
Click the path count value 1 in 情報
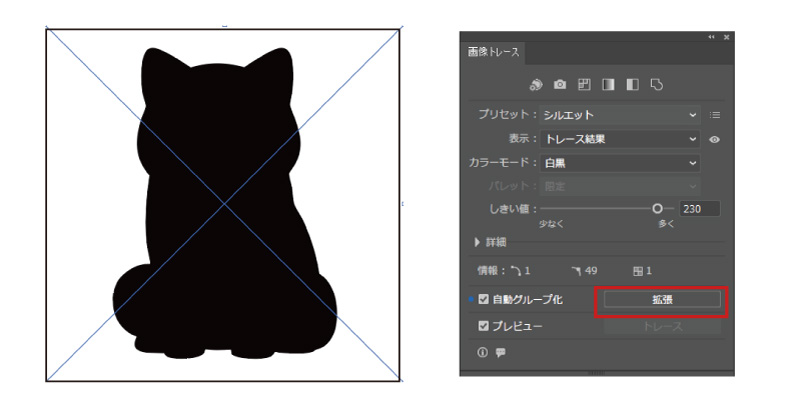click(x=527, y=271)
